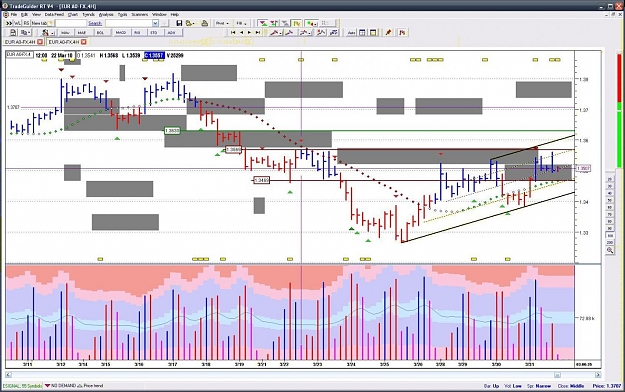This screenshot has height=392, width=625.
Task: Select zoom level 200 button
Action: pos(609,242)
